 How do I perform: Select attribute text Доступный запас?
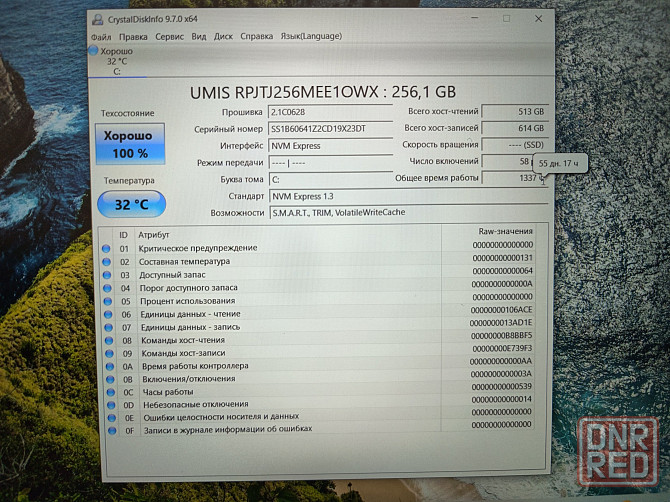coord(172,275)
